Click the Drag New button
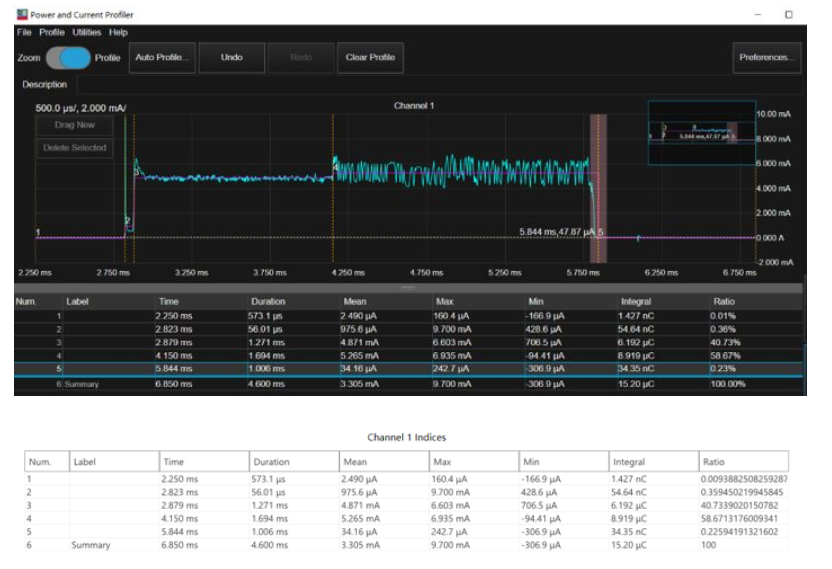 coord(74,125)
